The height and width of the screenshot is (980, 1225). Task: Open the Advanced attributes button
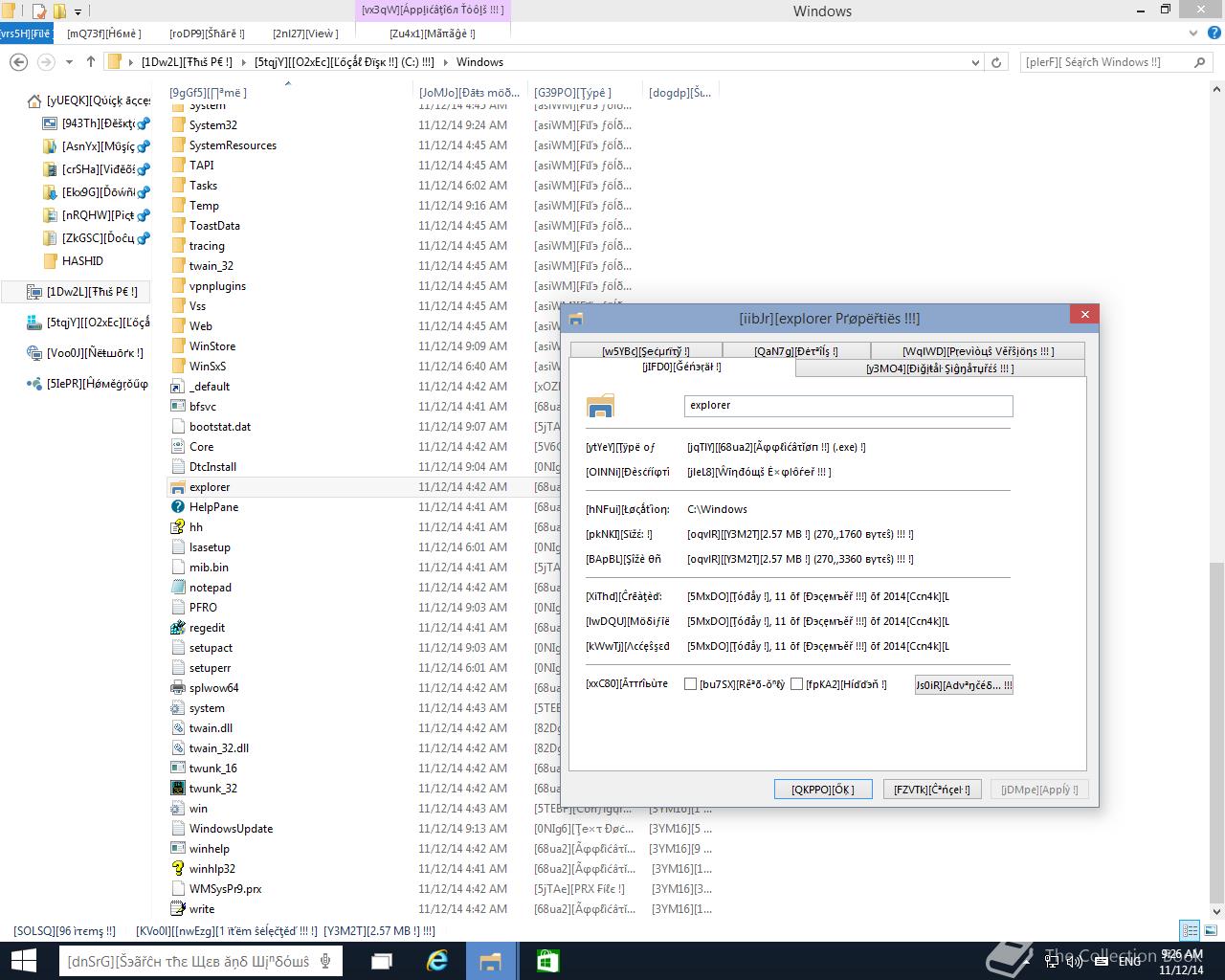click(964, 685)
